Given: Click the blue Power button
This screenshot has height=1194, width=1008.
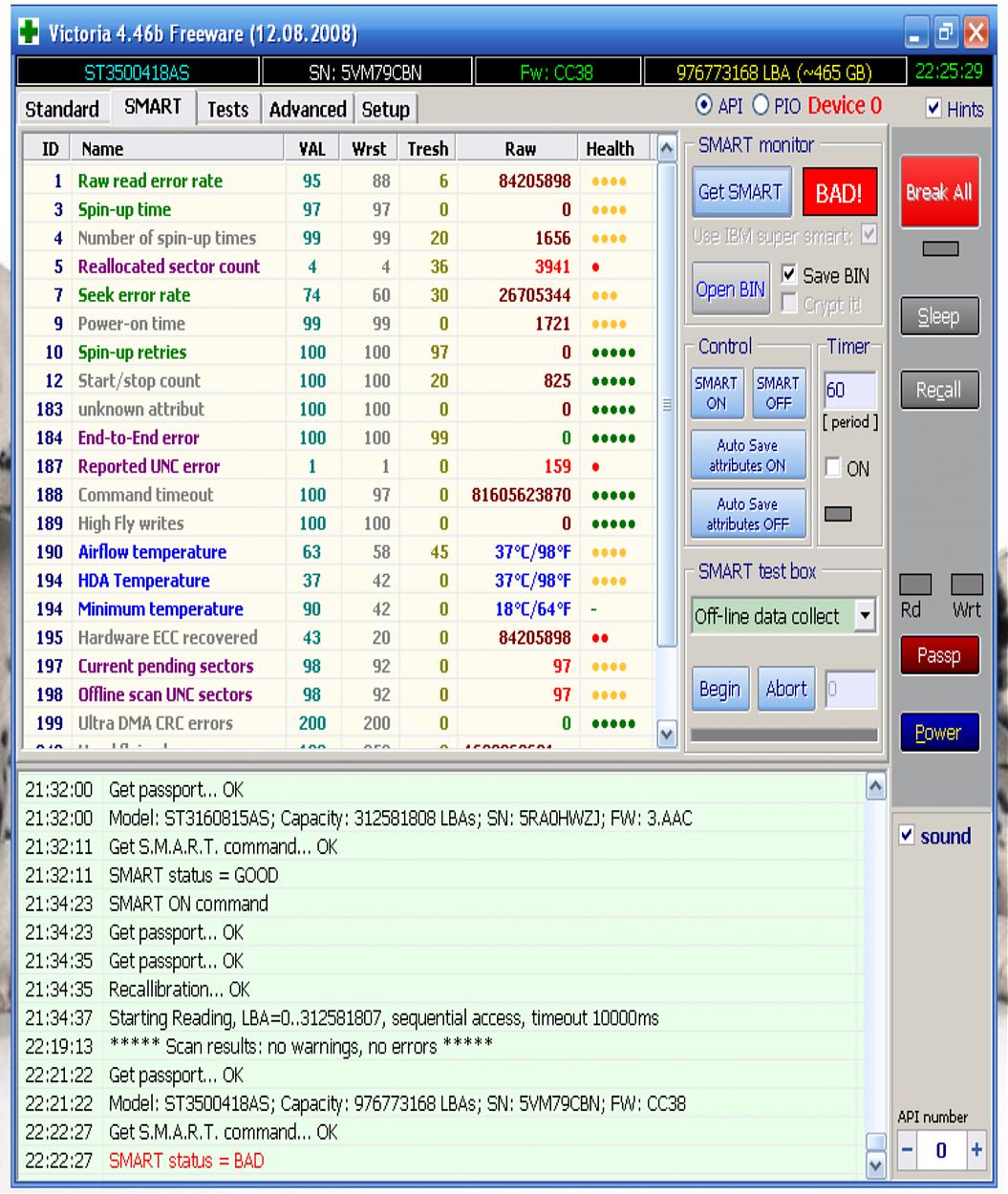Looking at the screenshot, I should pyautogui.click(x=938, y=733).
